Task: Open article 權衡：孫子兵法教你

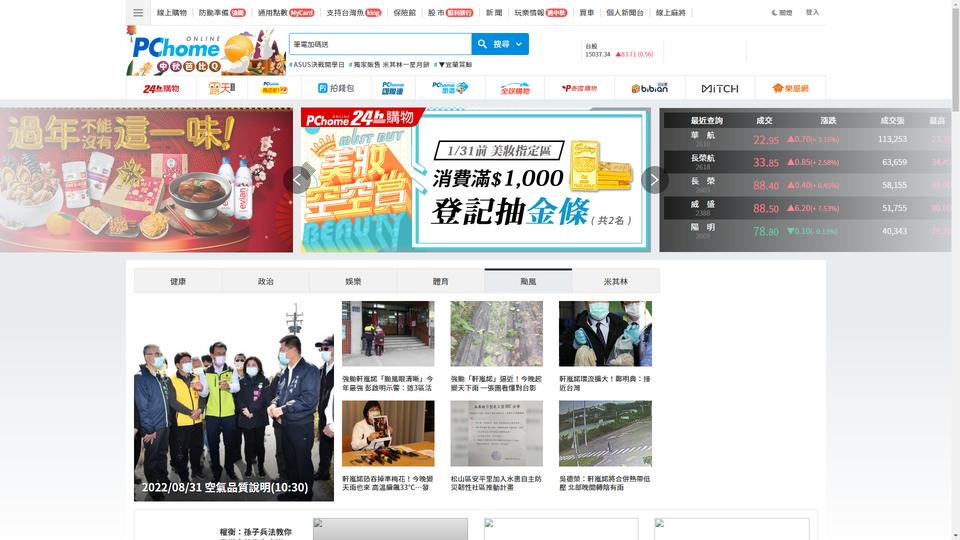Action: 256,532
